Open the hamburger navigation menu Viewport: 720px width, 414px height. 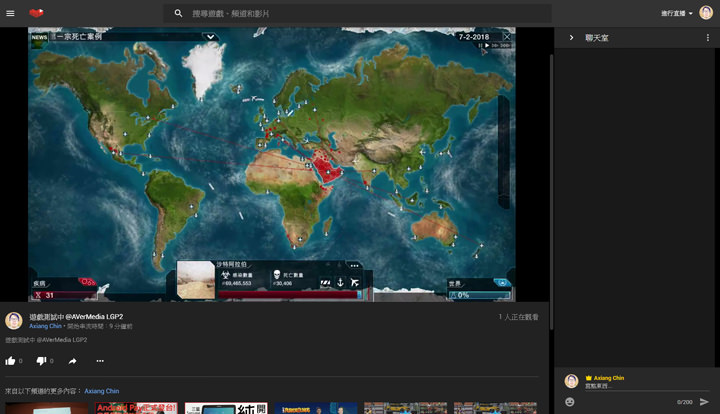click(x=10, y=13)
